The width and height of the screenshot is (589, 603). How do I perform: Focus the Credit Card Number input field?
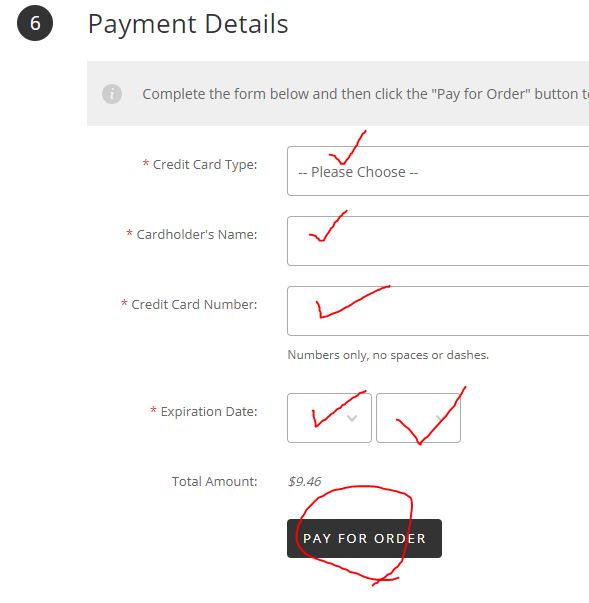(438, 311)
